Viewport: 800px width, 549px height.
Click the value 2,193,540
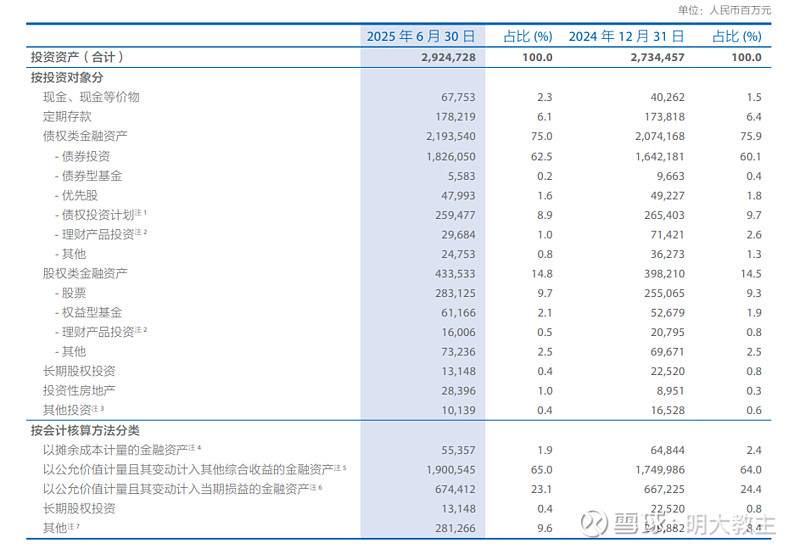point(451,136)
